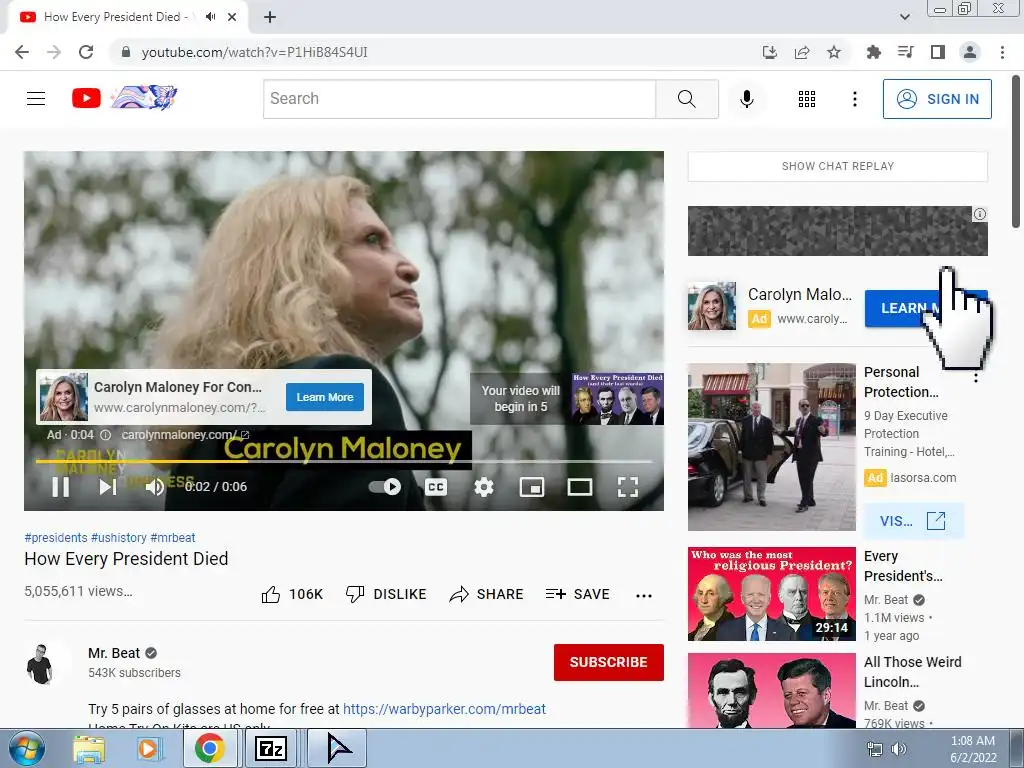Subscribe to Mr. Beat

(x=609, y=662)
